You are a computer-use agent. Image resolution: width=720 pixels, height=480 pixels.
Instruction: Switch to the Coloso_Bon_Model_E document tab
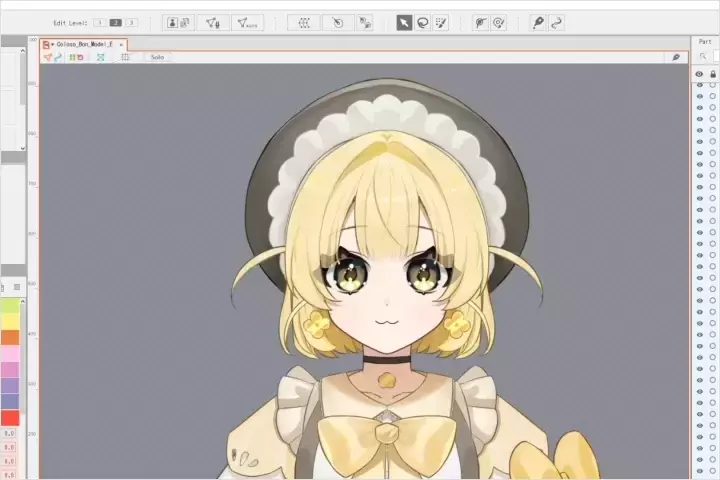coord(84,45)
